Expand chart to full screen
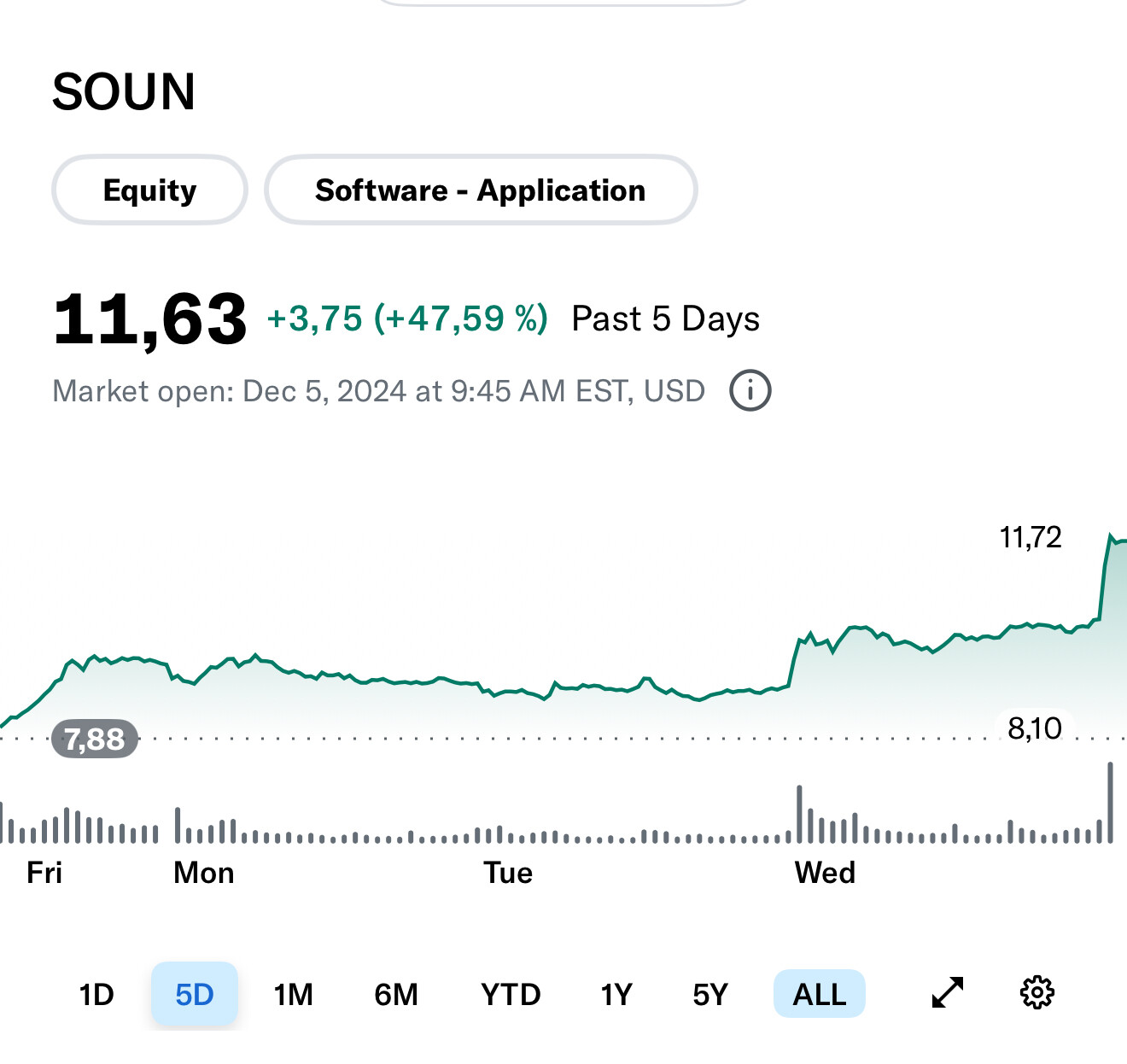1127x1064 pixels. coord(947,993)
